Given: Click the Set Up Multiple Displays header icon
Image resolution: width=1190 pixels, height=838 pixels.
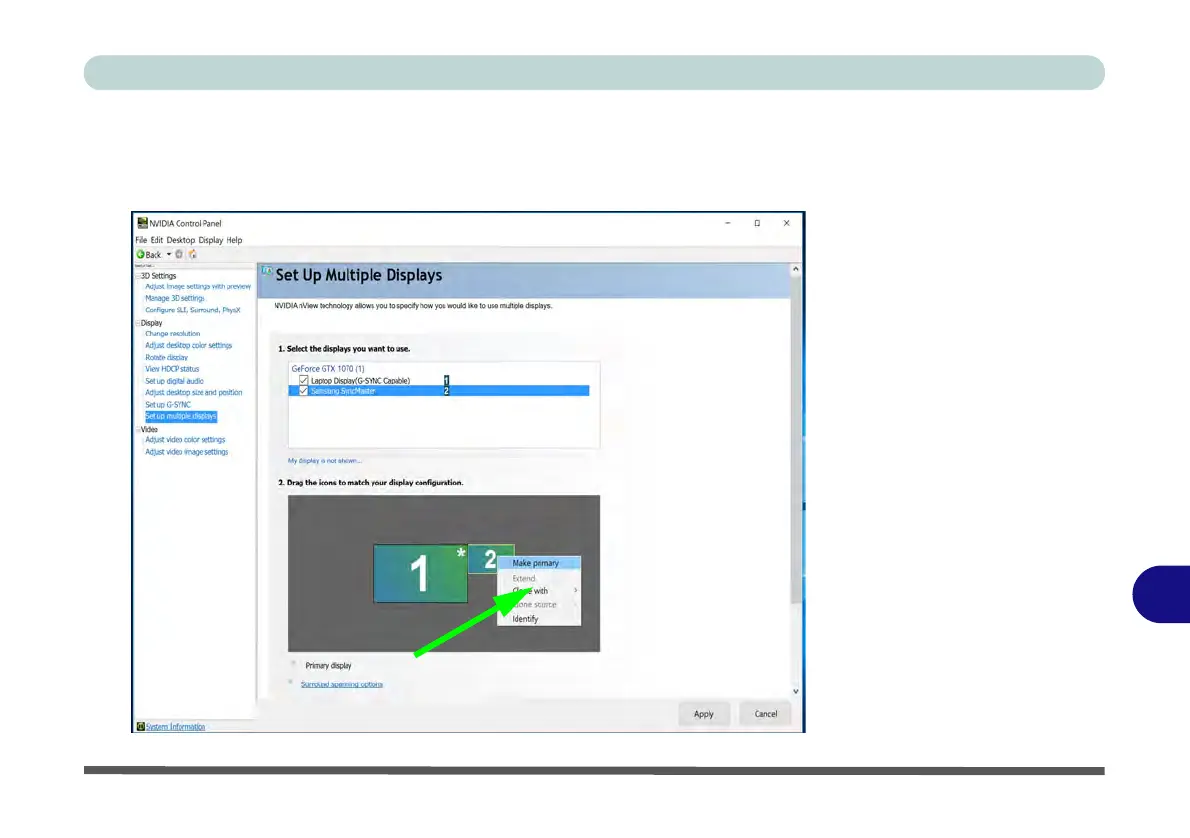Looking at the screenshot, I should [267, 271].
